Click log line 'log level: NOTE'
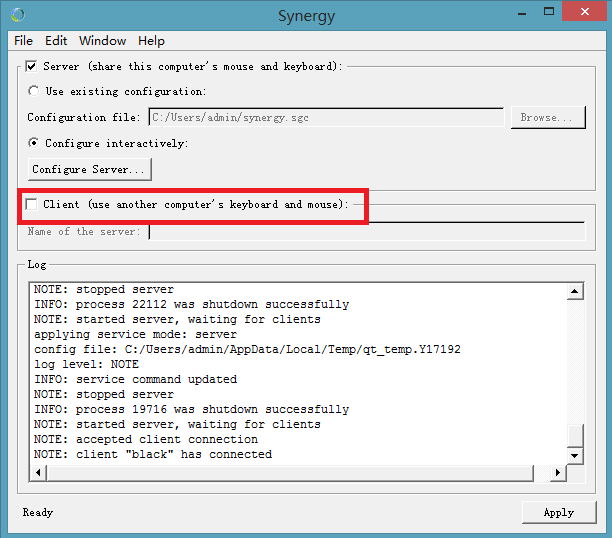Viewport: 612px width, 538px height. pyautogui.click(x=86, y=364)
